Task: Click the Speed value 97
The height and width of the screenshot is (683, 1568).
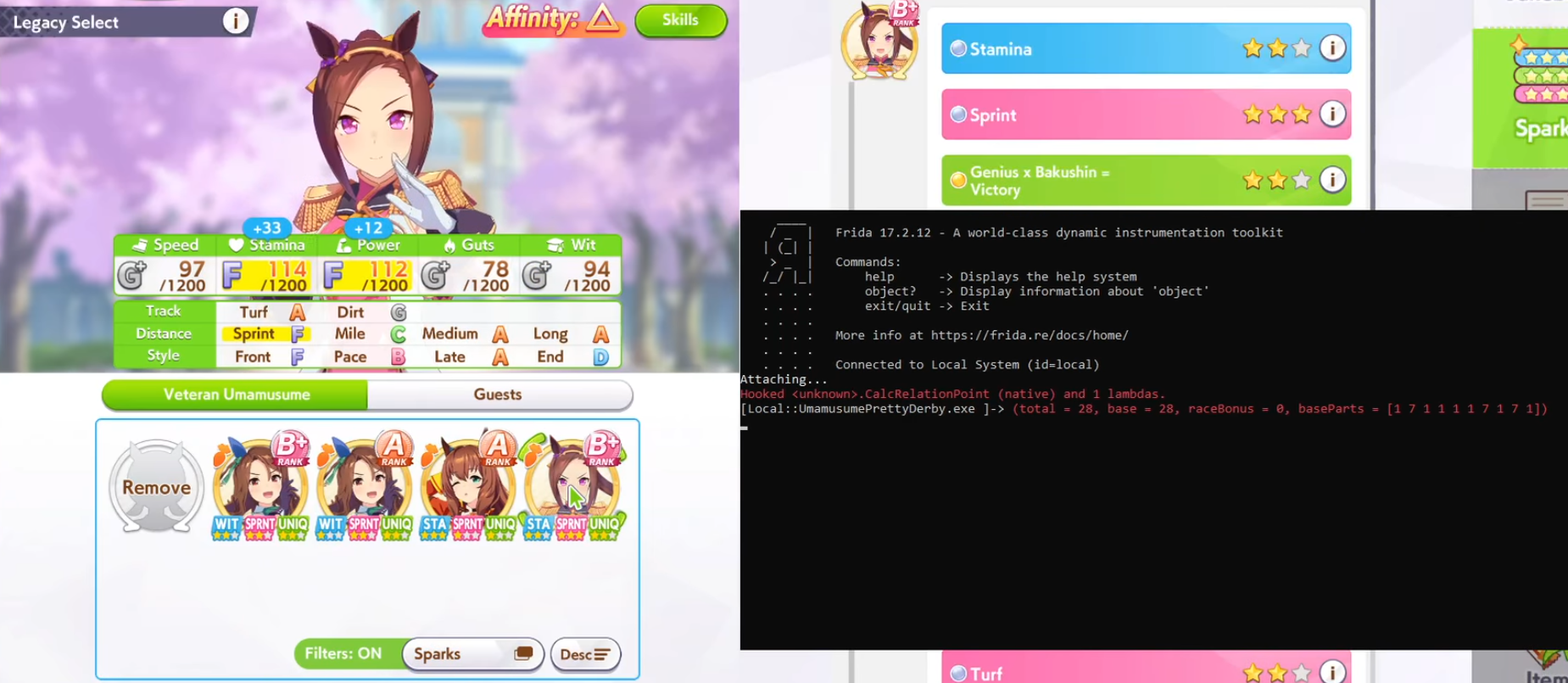Action: point(192,269)
